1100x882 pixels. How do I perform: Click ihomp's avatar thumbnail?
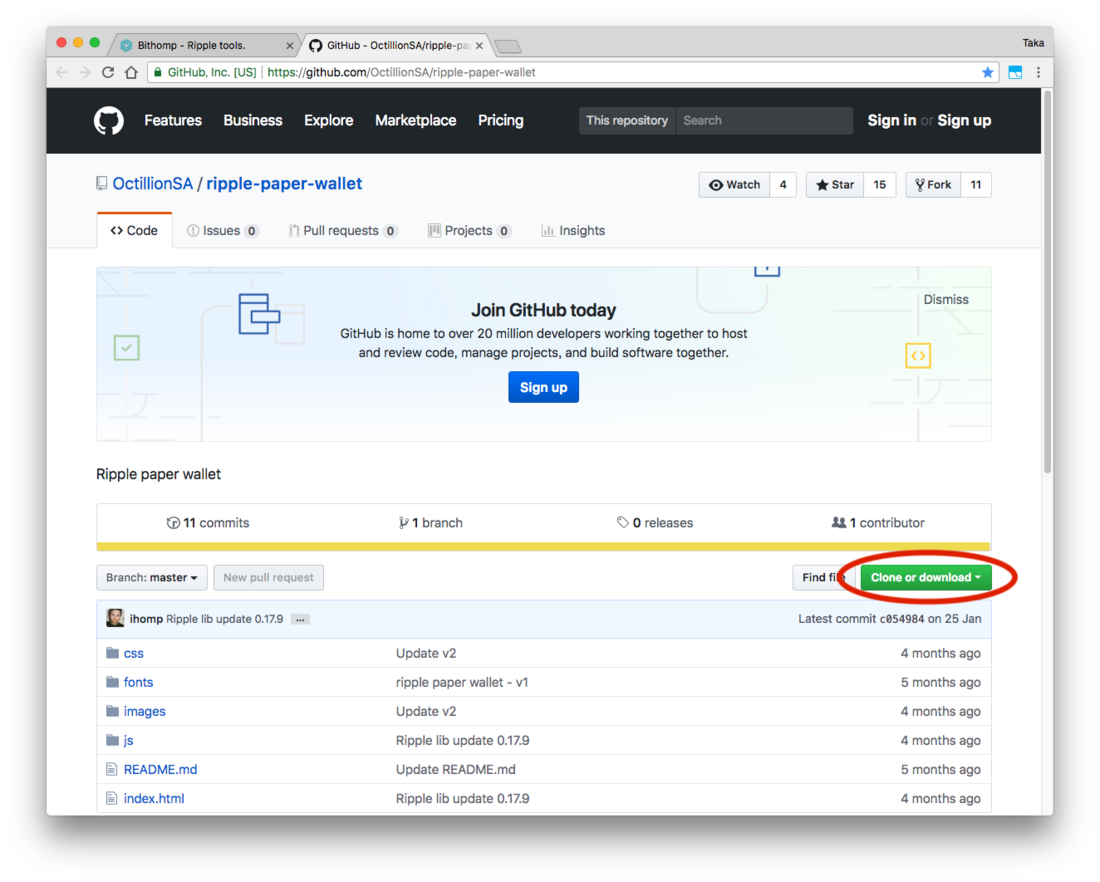(115, 618)
